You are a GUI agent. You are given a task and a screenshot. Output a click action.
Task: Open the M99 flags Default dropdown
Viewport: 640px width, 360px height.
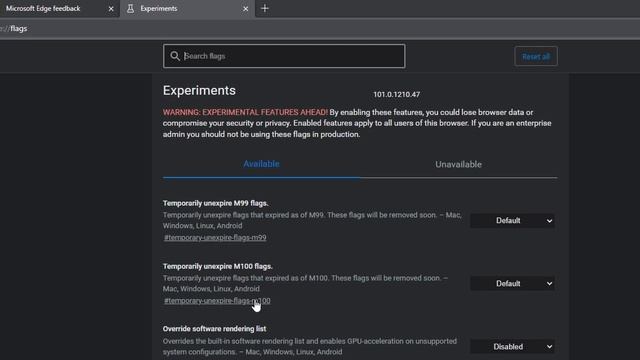pos(512,220)
